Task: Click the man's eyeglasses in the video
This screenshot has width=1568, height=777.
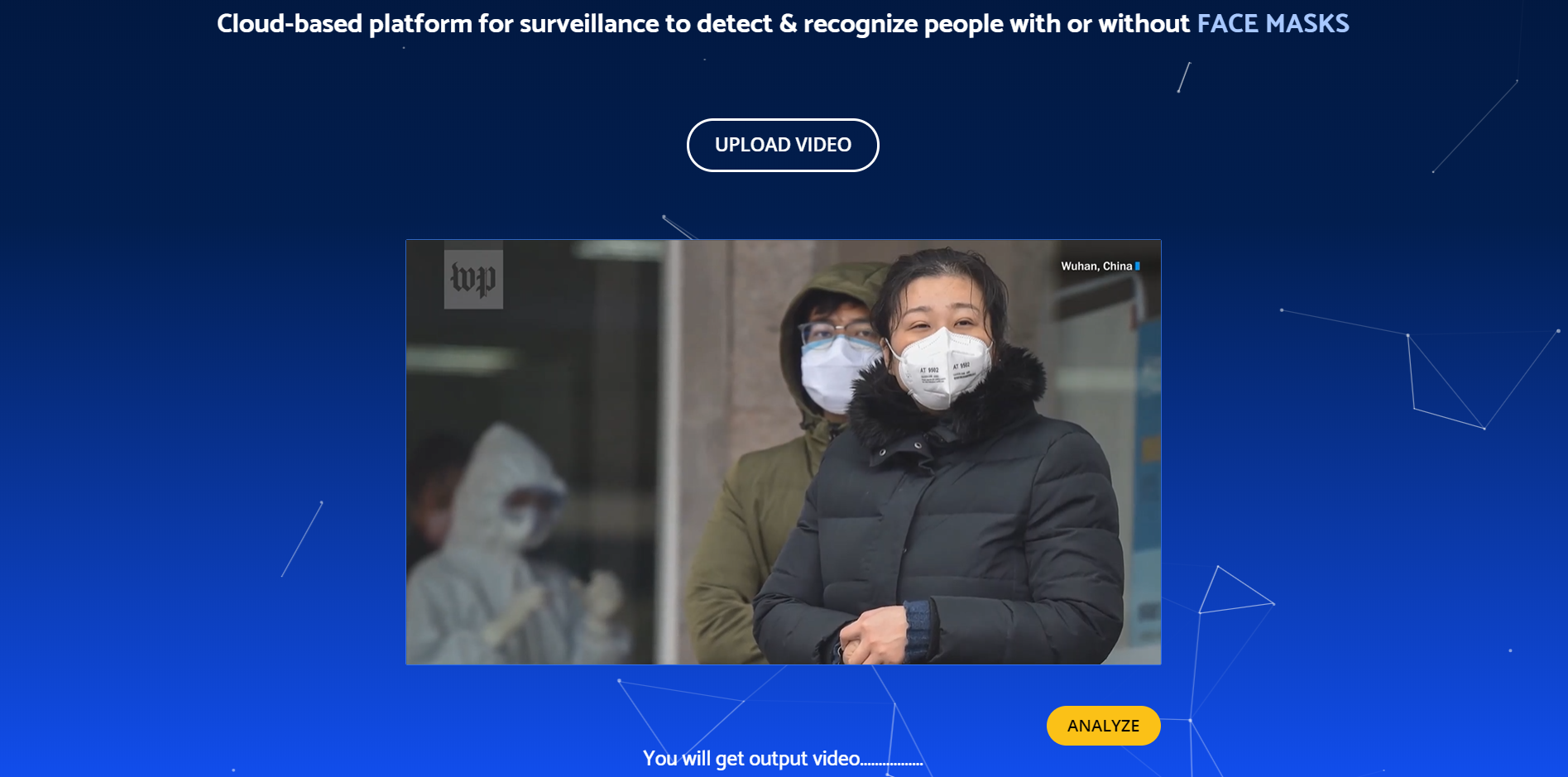Action: 837,332
